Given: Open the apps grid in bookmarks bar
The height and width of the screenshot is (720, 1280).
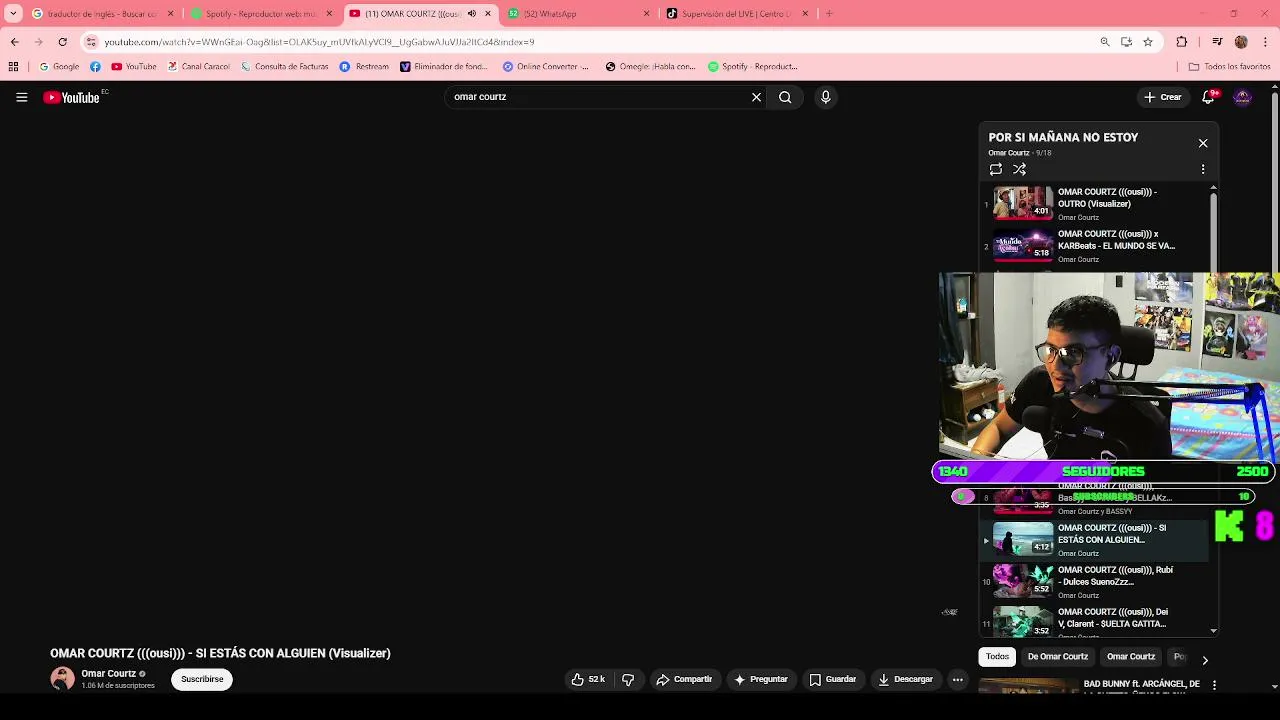Looking at the screenshot, I should click(x=13, y=67).
